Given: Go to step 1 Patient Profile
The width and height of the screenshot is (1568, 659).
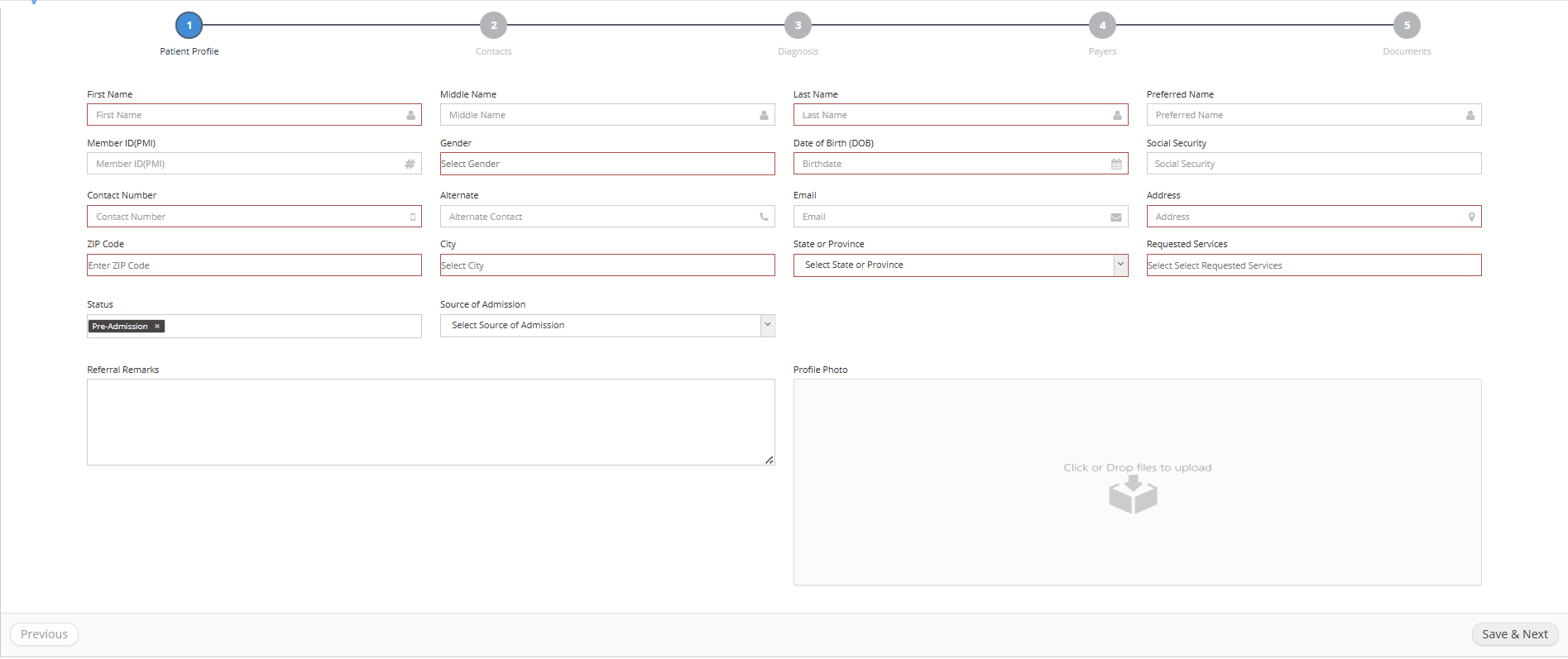Looking at the screenshot, I should (x=189, y=26).
